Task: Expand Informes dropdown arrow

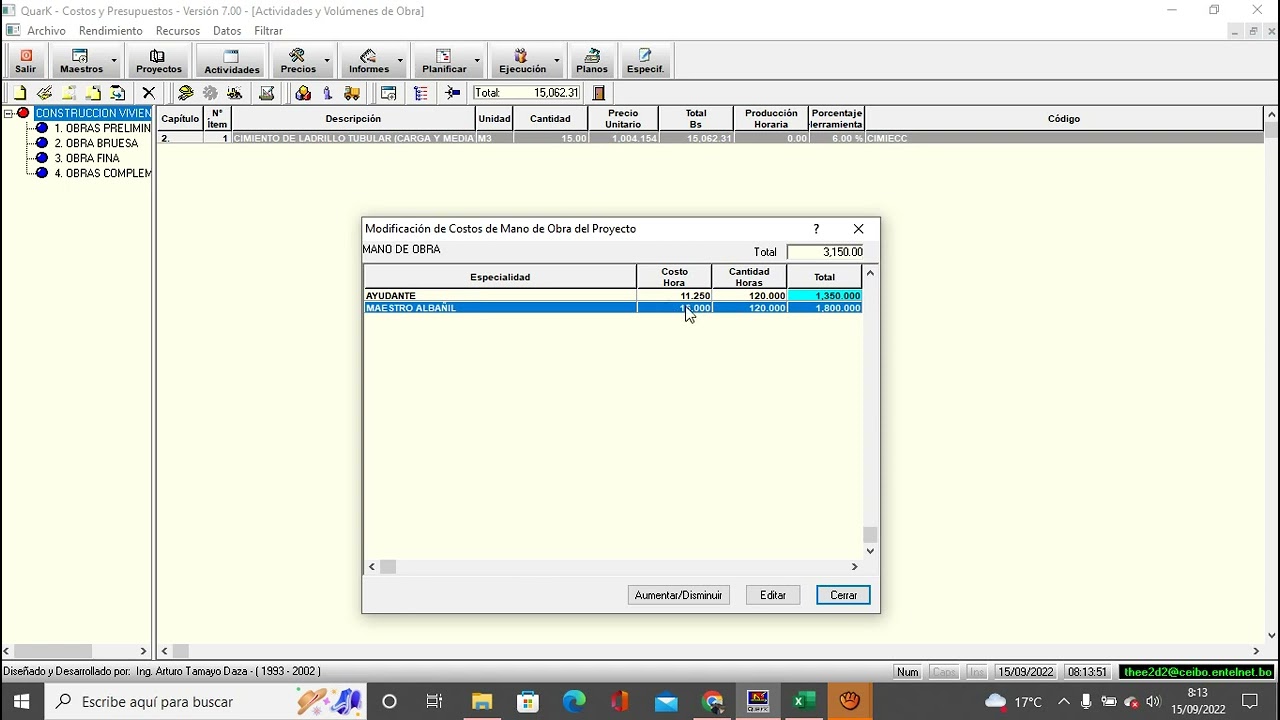Action: coord(401,61)
